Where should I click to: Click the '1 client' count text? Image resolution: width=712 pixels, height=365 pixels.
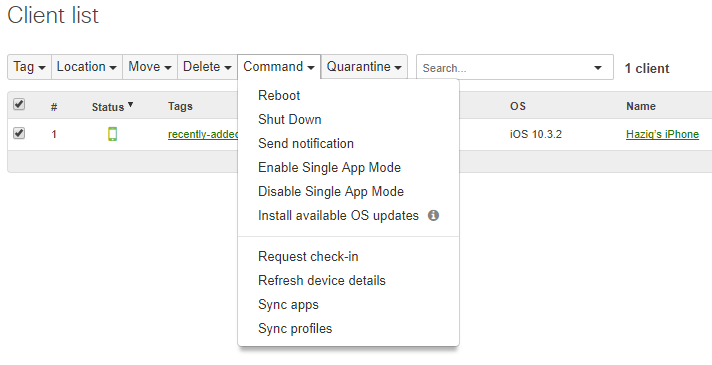click(647, 69)
